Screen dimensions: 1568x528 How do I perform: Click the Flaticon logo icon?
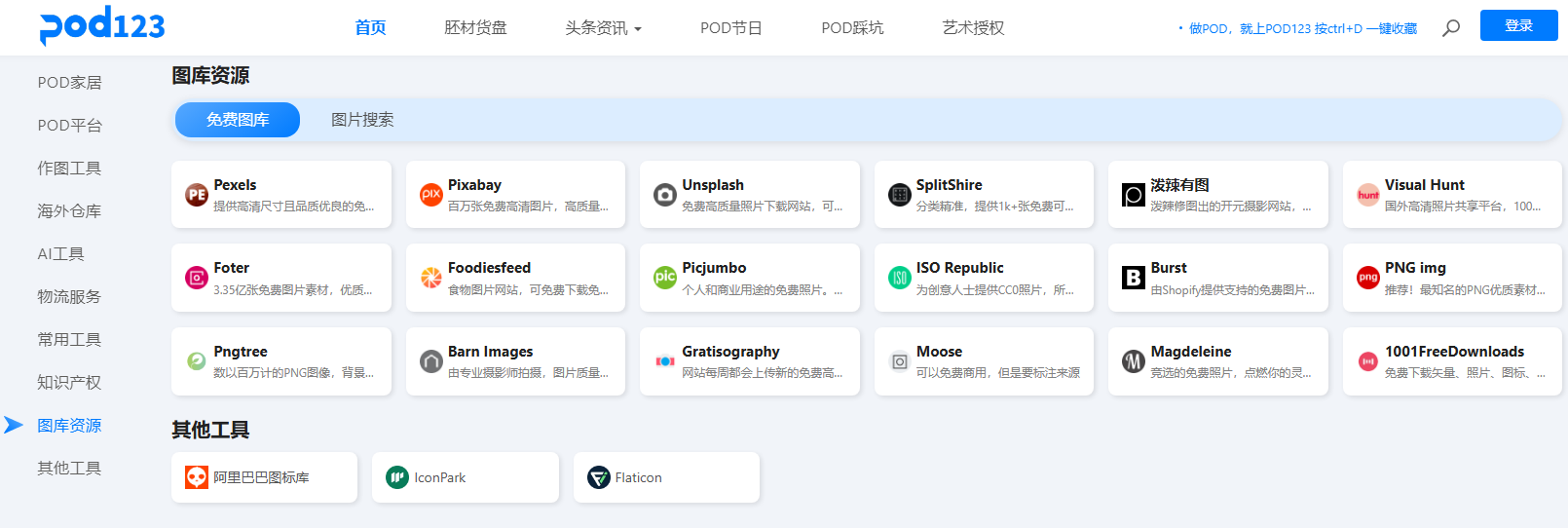point(598,477)
